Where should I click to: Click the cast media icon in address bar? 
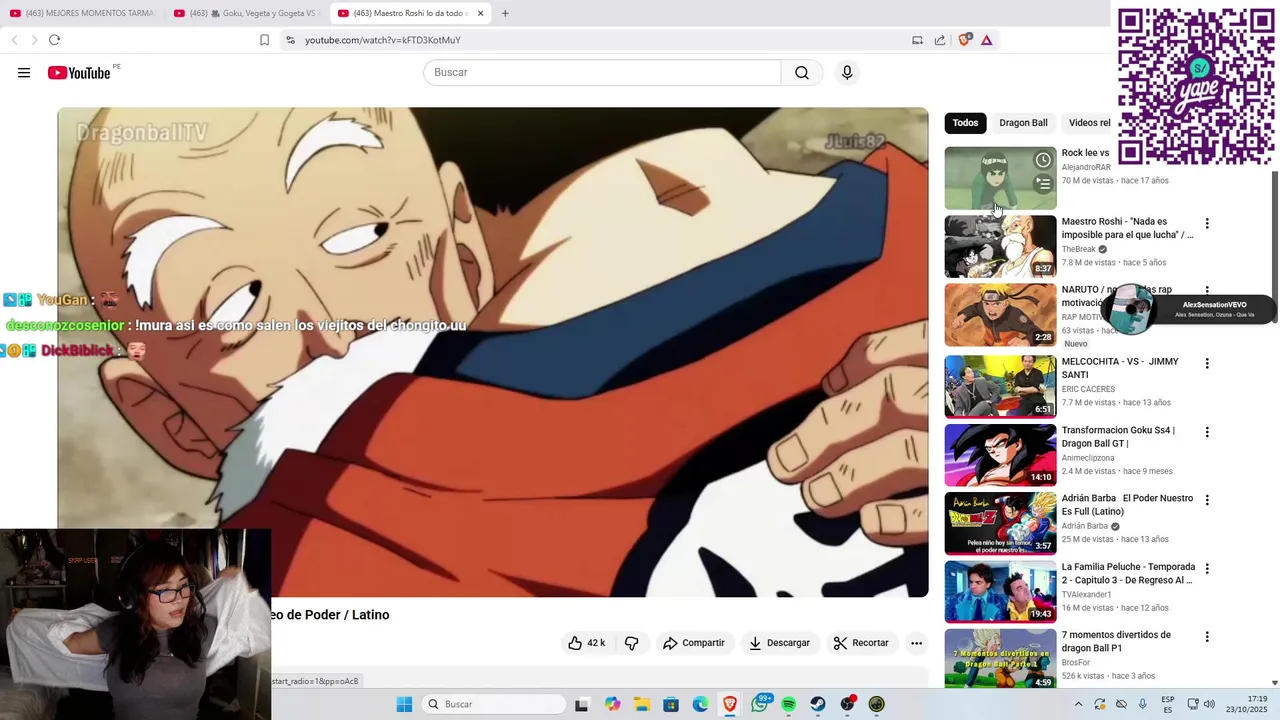(x=917, y=40)
